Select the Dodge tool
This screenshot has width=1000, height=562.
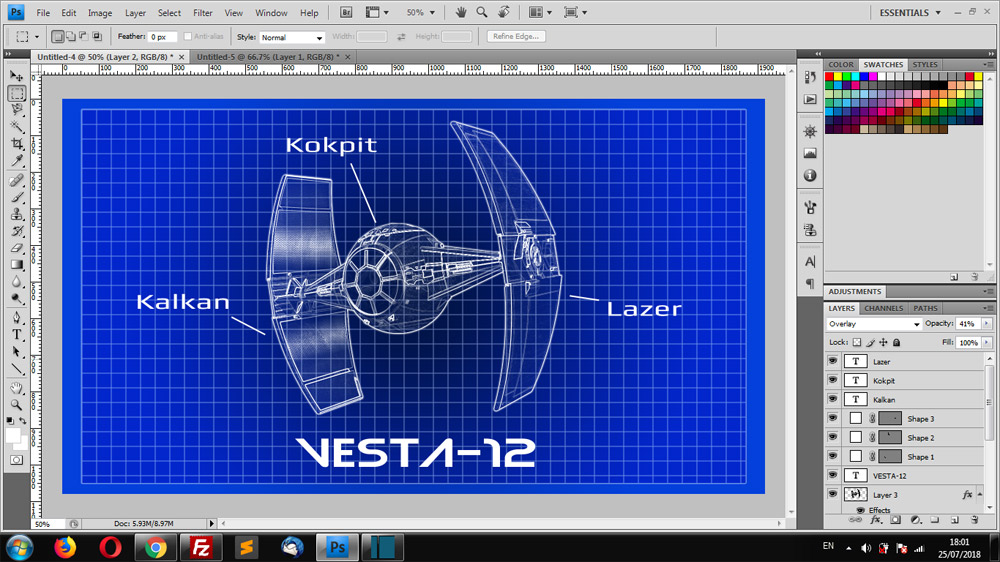[17, 299]
